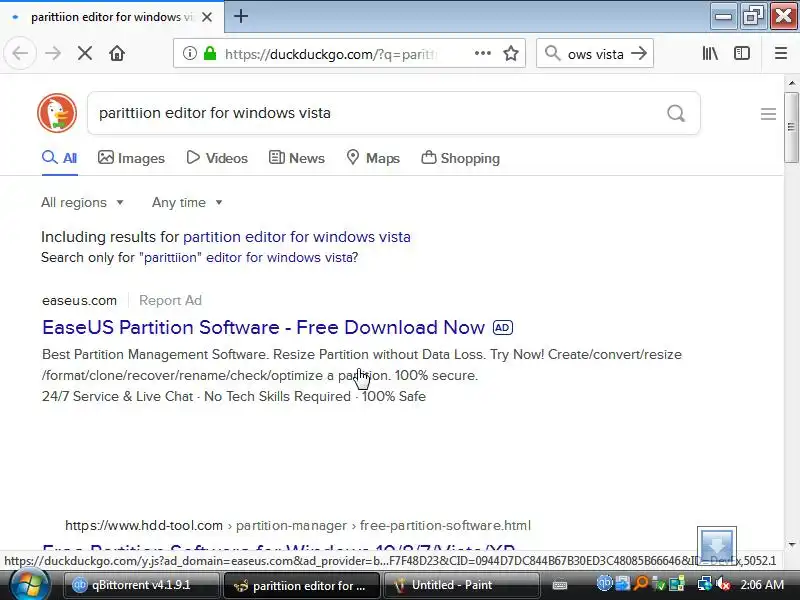Switch to the Shopping tab

[x=460, y=158]
